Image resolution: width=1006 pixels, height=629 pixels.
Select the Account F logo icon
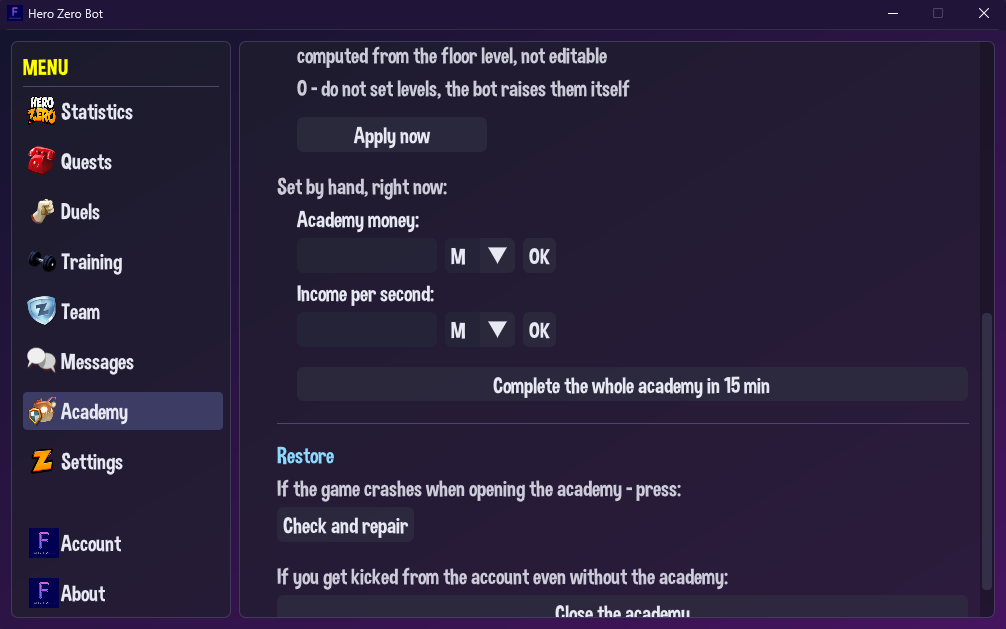tap(44, 543)
